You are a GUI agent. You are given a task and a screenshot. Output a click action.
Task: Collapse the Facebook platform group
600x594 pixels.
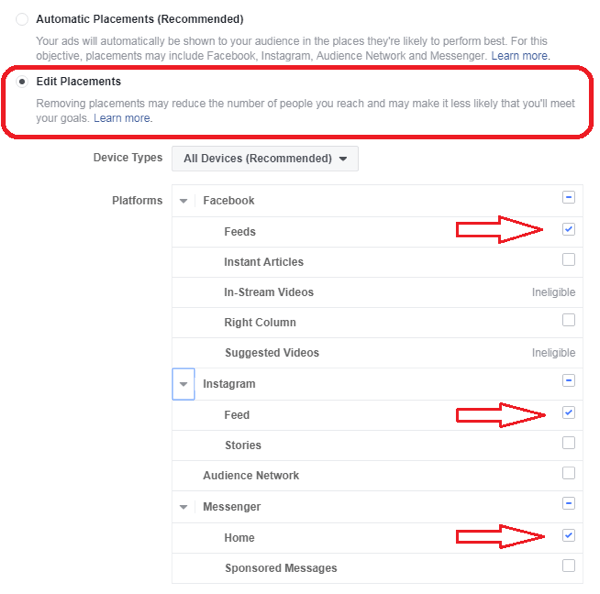coord(183,201)
